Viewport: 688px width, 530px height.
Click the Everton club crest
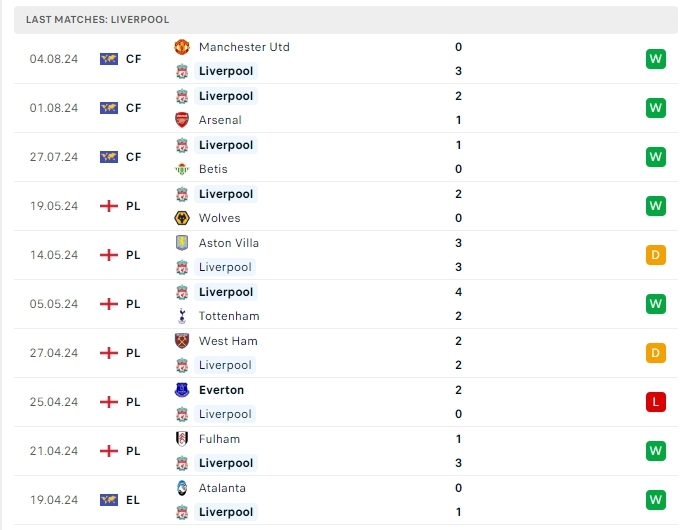(182, 390)
